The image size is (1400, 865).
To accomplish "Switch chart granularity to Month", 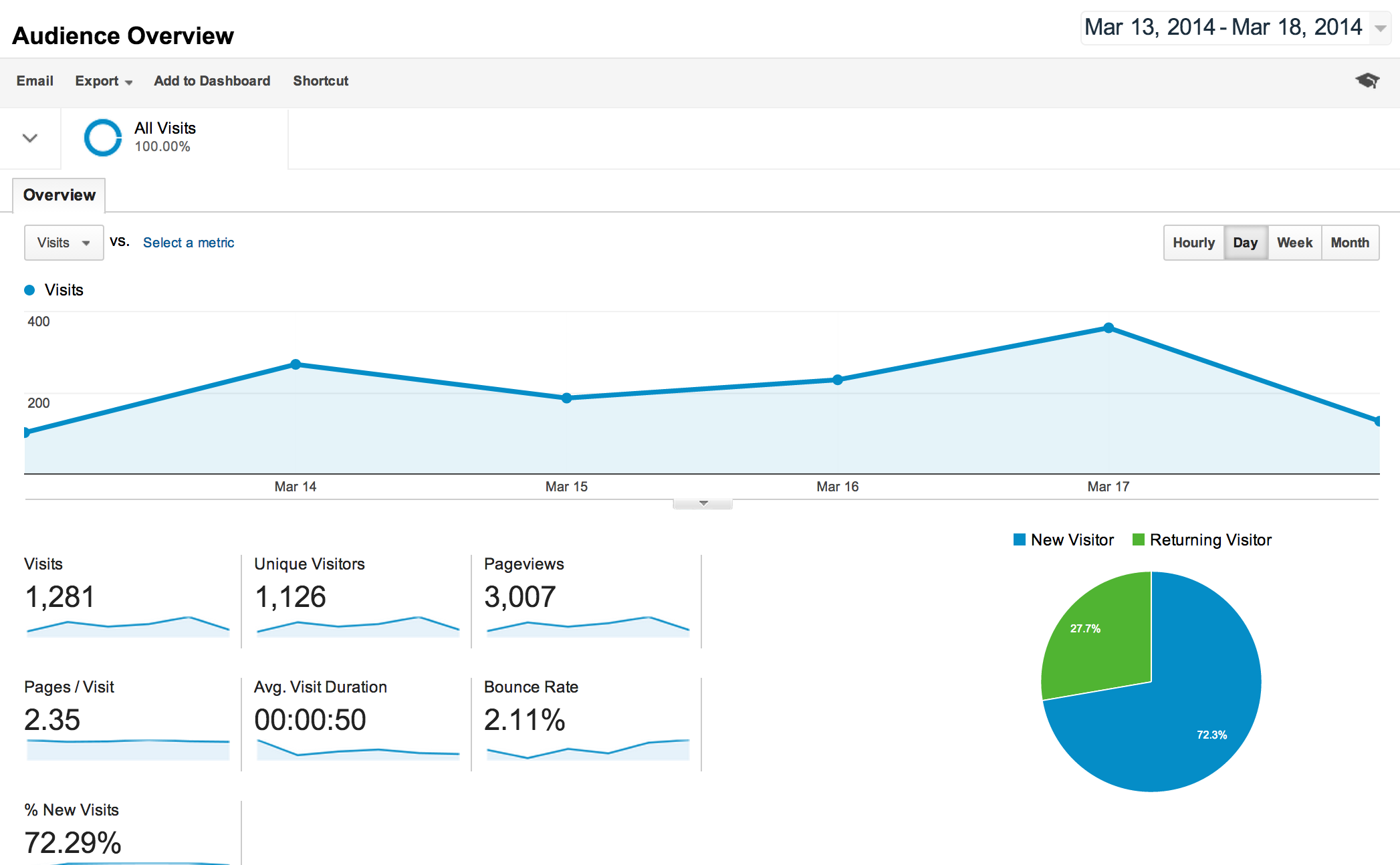I will tap(1349, 243).
